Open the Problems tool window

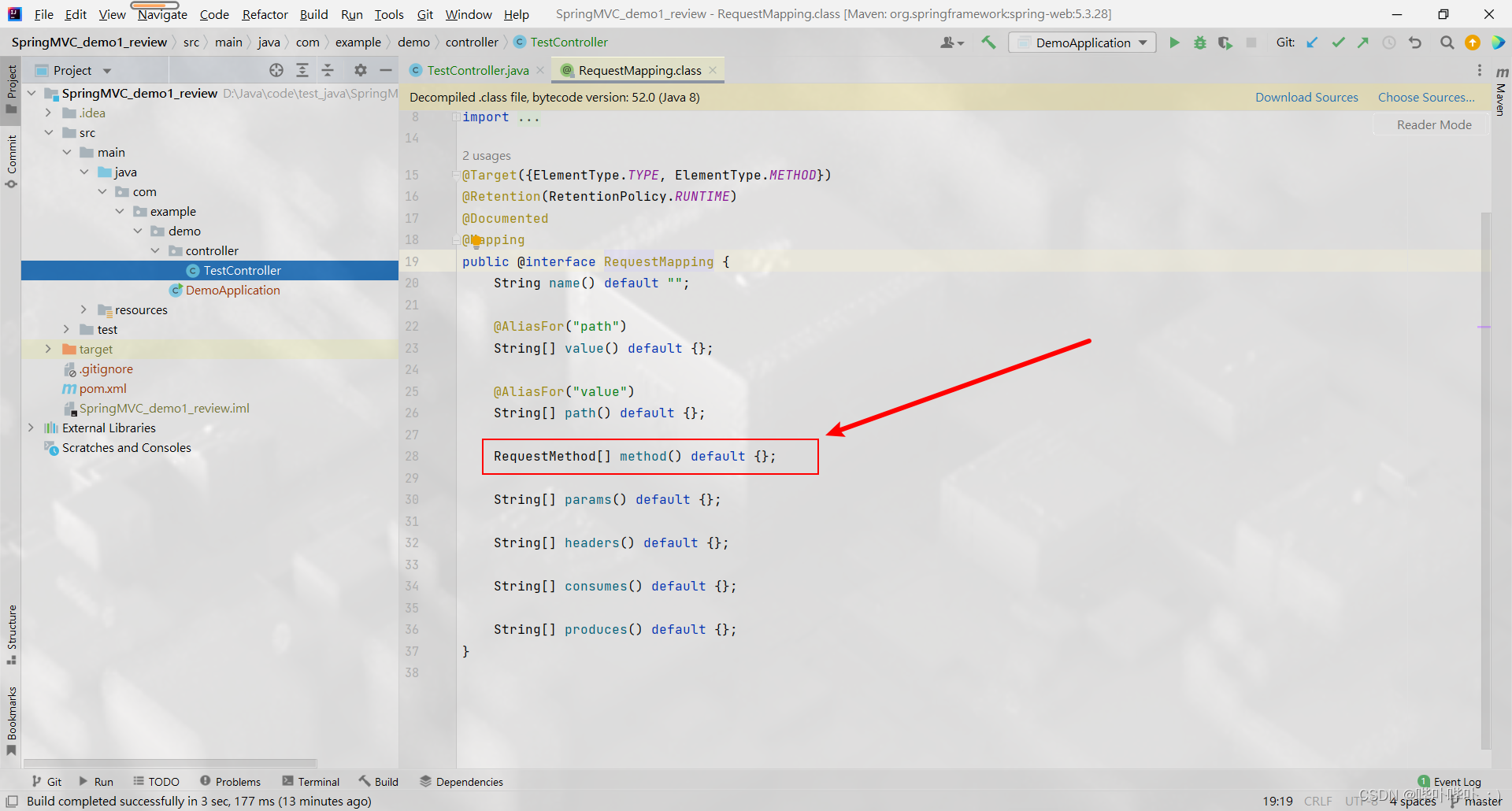click(x=230, y=782)
